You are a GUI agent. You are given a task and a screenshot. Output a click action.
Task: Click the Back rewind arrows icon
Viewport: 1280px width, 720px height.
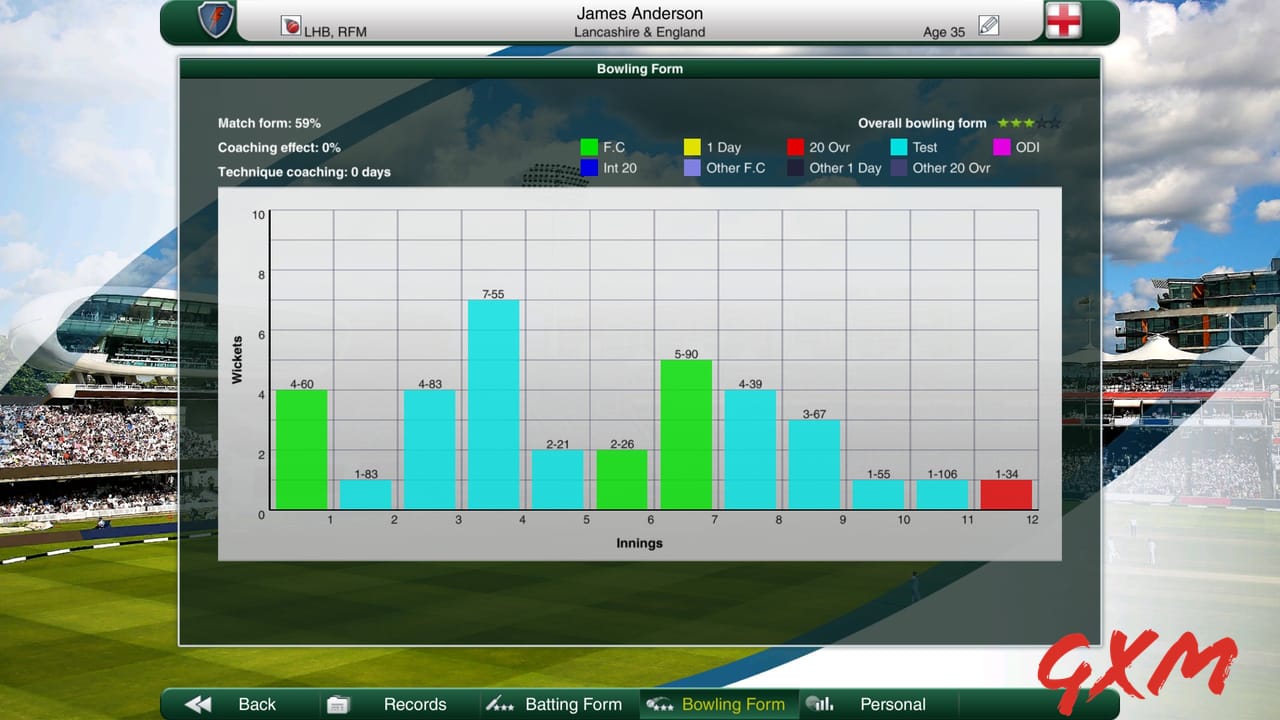pyautogui.click(x=196, y=704)
